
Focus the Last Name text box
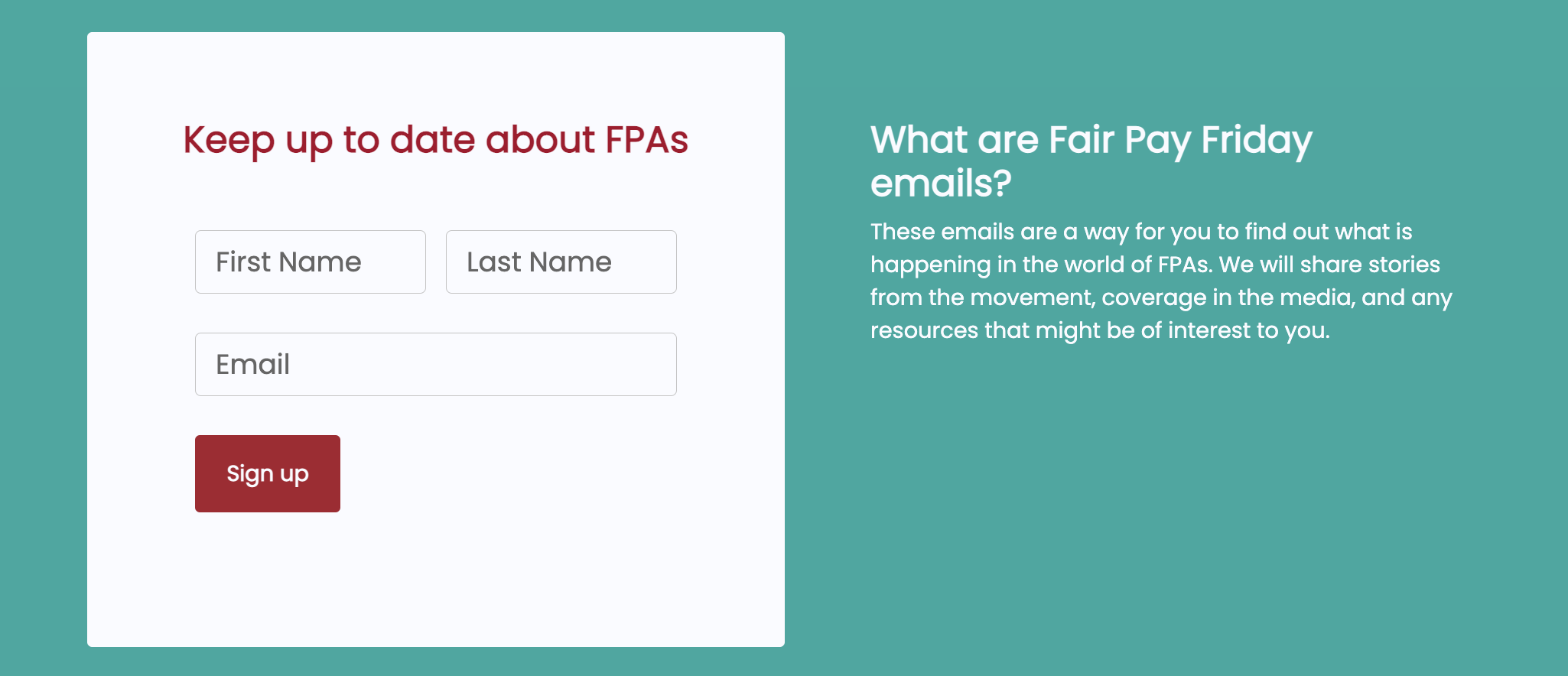point(561,262)
